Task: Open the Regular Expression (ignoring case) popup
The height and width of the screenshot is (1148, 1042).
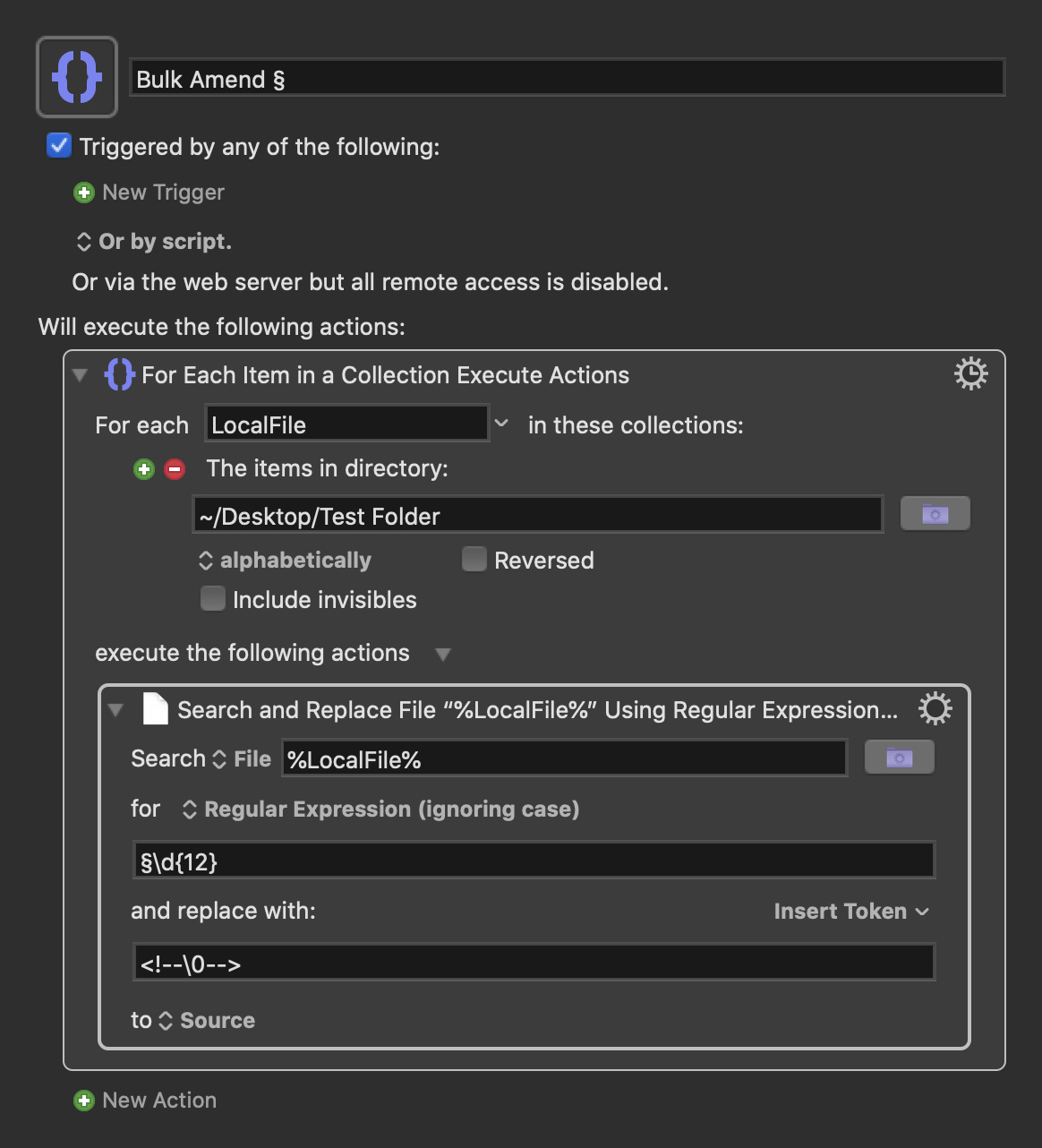Action: click(x=380, y=810)
